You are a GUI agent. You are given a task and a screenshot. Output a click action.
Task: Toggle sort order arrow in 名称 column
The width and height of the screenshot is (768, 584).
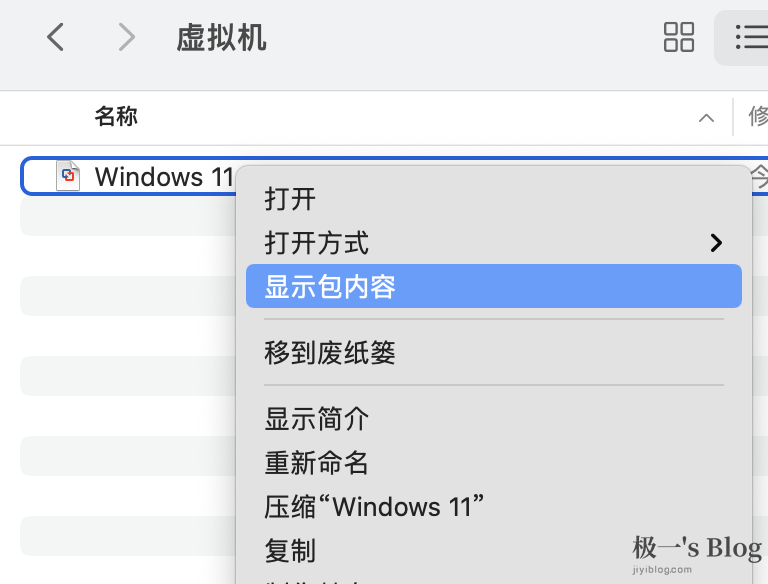point(706,118)
